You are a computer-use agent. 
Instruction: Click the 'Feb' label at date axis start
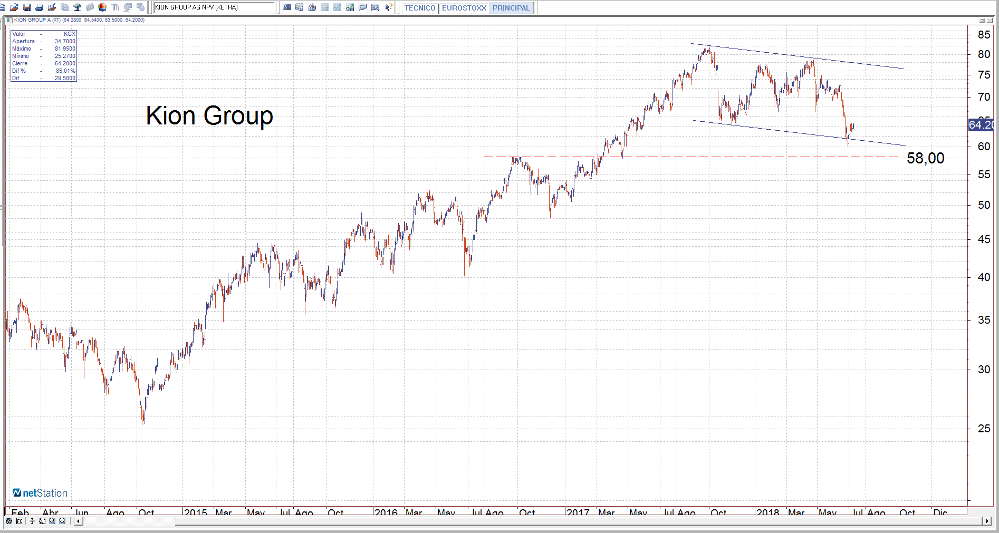[x=20, y=512]
